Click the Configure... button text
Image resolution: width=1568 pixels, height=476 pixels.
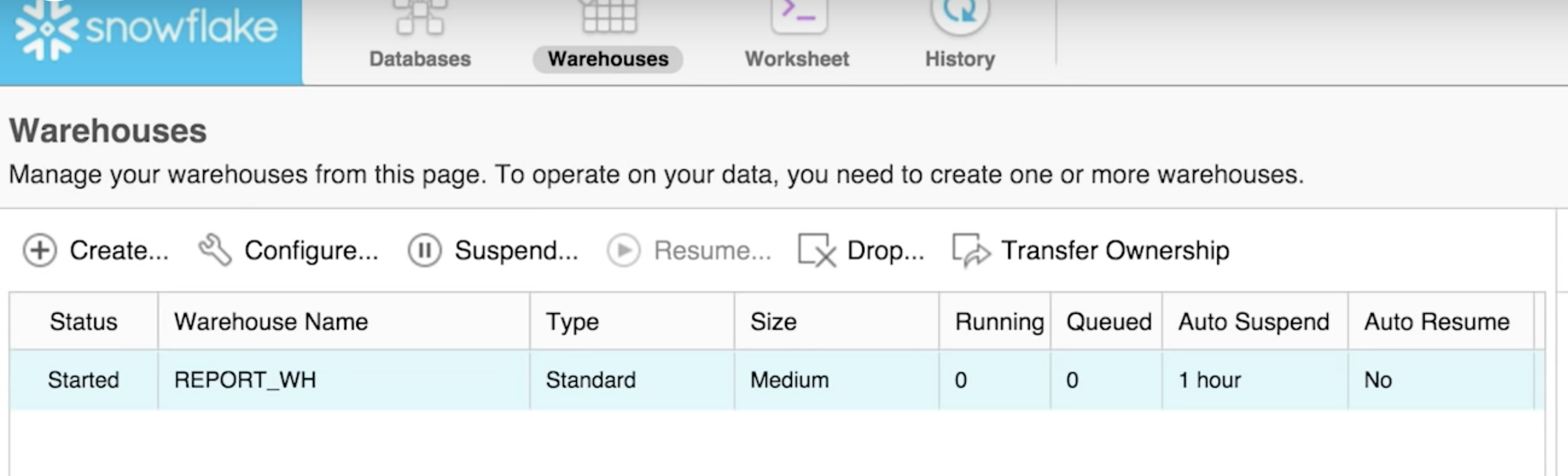pos(311,251)
